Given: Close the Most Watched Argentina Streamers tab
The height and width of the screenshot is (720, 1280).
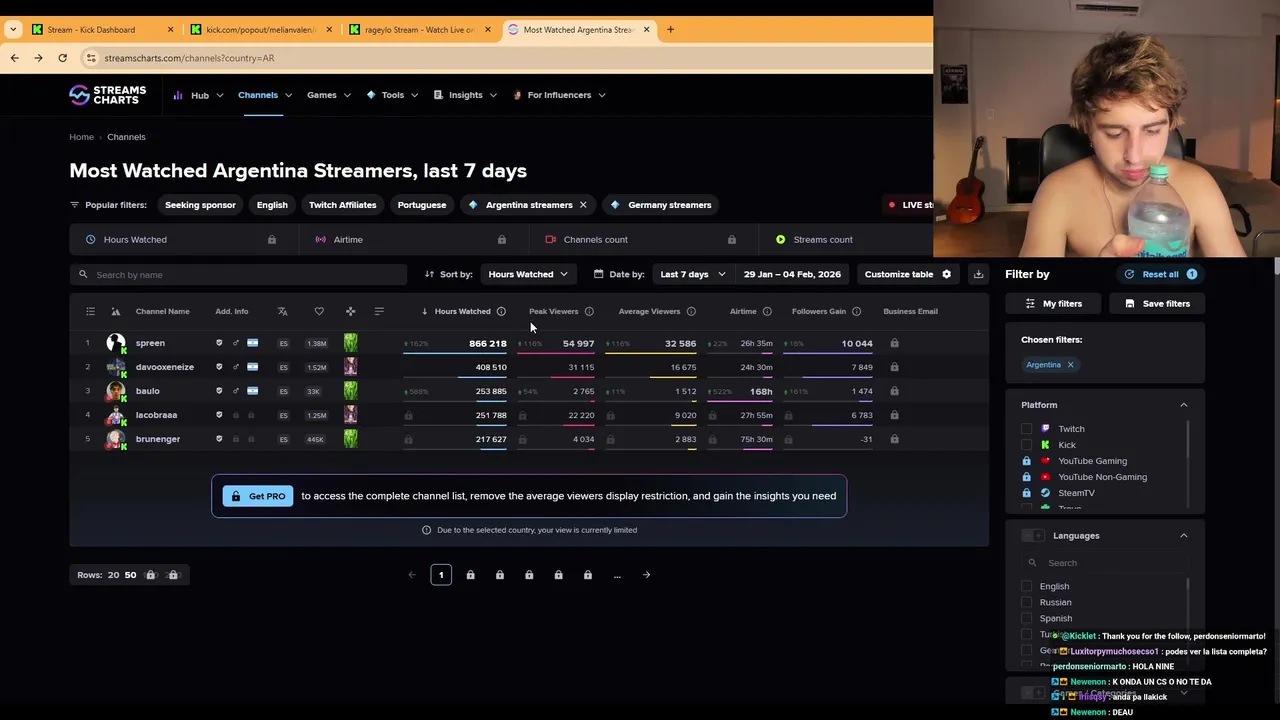Looking at the screenshot, I should (646, 29).
